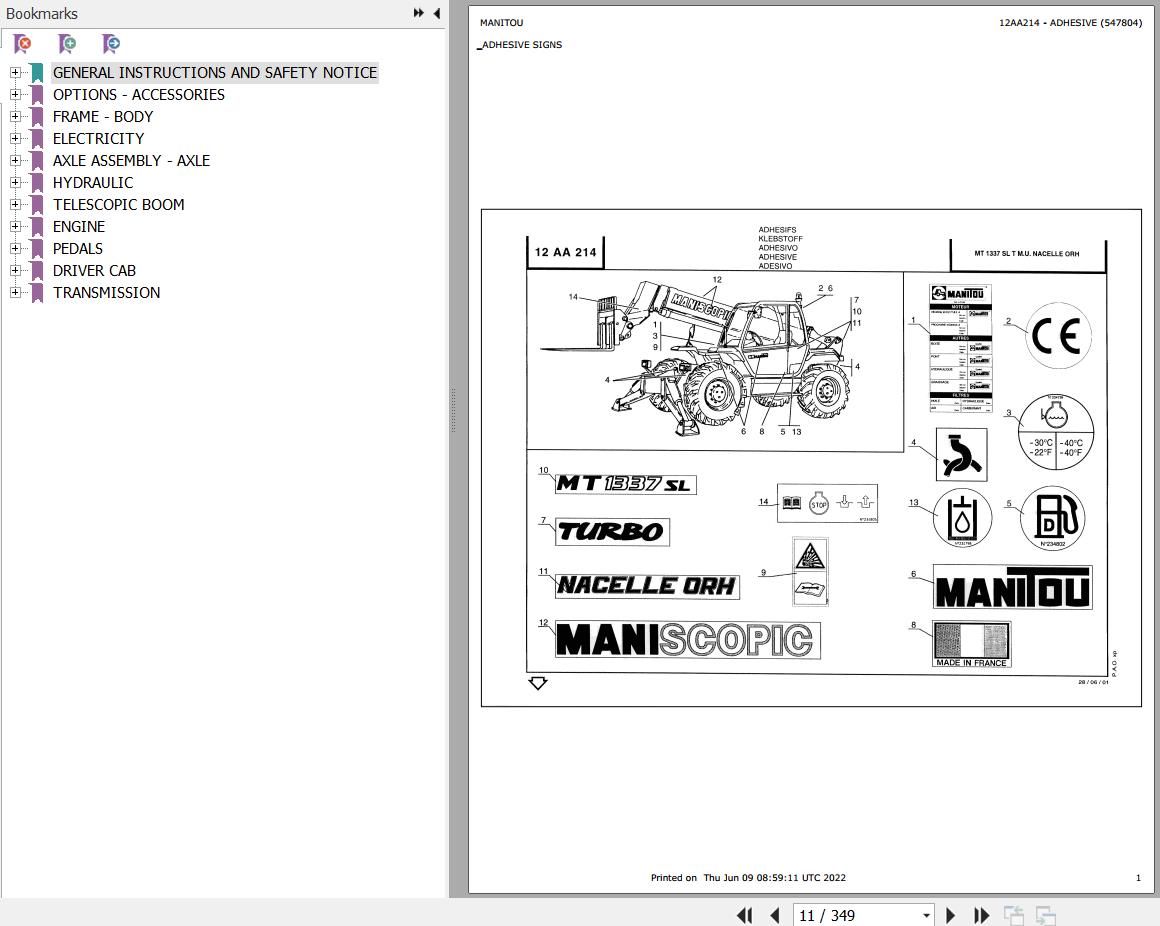
Task: Expand the OPTIONS - ACCESSORIES bookmark
Action: click(15, 95)
